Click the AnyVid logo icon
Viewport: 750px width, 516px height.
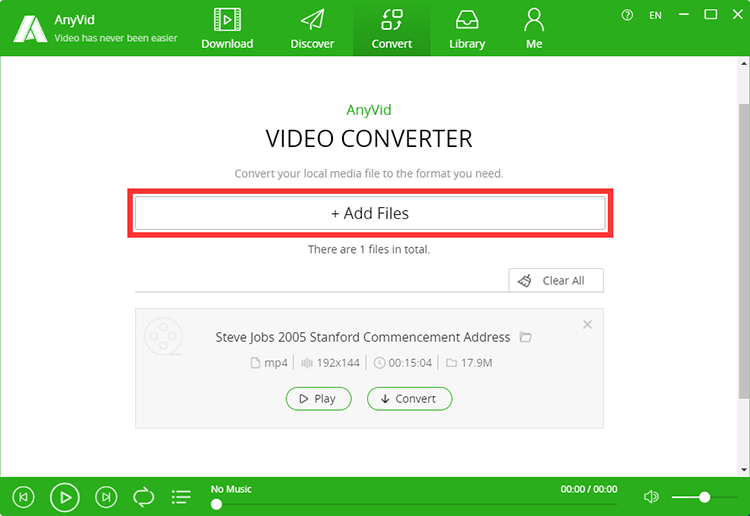(30, 29)
